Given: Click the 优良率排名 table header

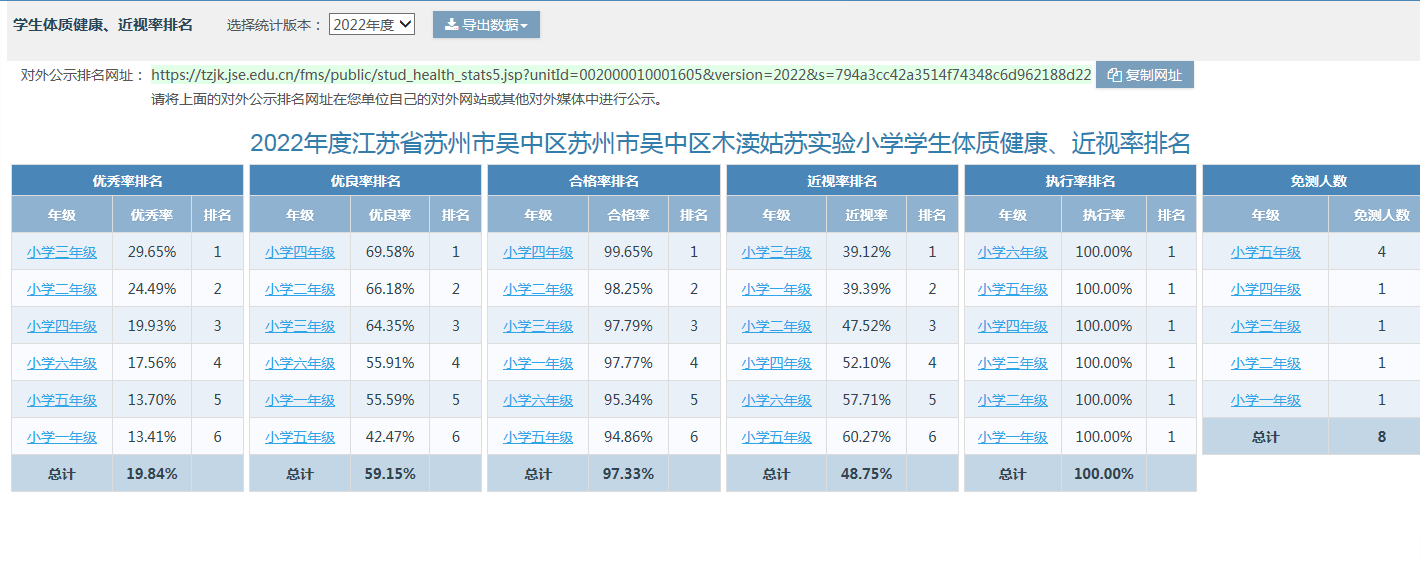Looking at the screenshot, I should [x=366, y=181].
